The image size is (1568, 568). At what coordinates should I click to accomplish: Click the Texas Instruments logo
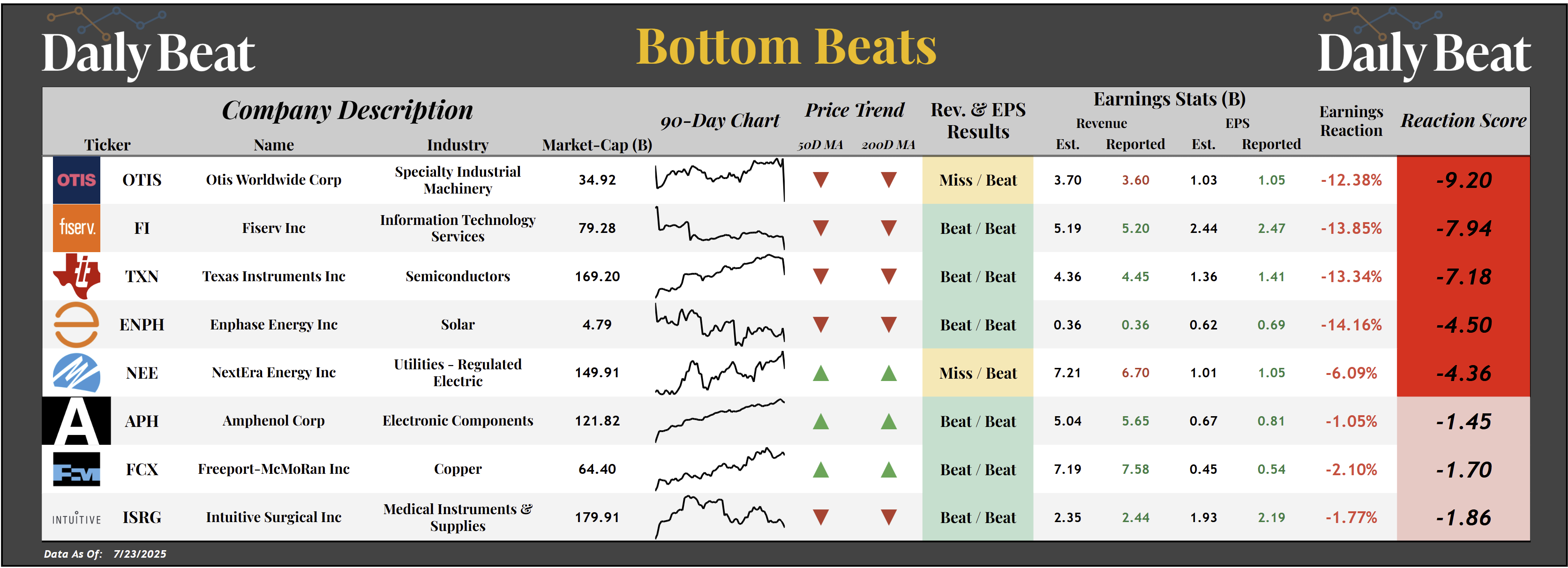point(76,276)
